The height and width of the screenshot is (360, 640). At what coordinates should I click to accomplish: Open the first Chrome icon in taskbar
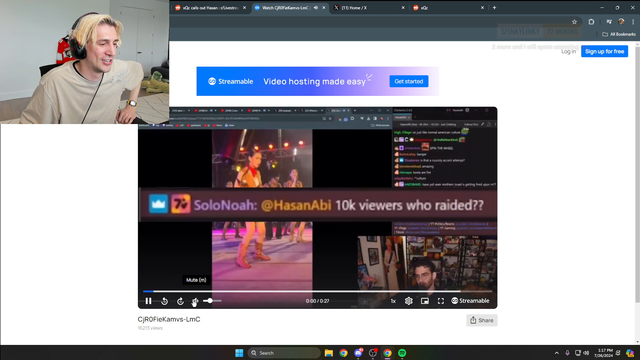pyautogui.click(x=343, y=353)
